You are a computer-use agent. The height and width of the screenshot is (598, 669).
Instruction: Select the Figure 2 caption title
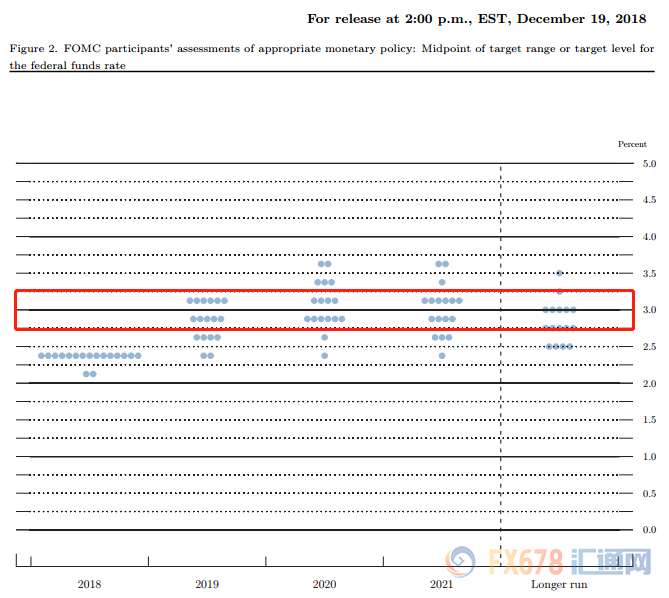[x=332, y=57]
